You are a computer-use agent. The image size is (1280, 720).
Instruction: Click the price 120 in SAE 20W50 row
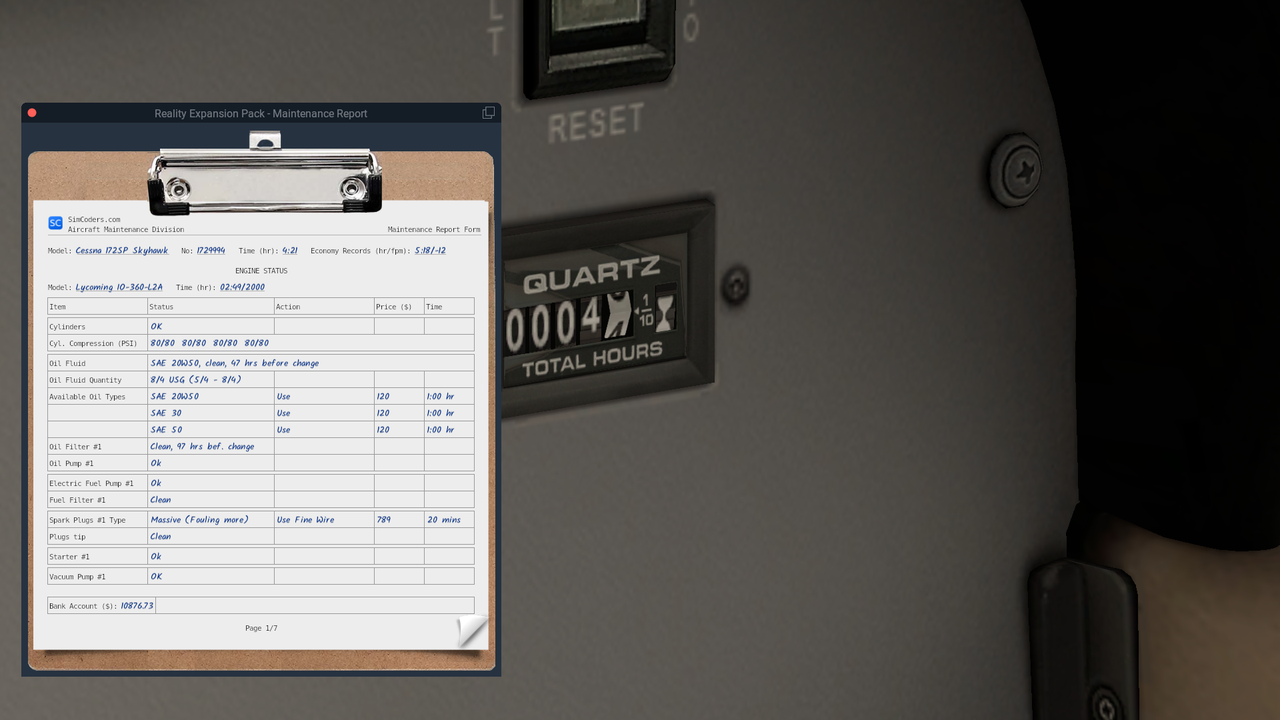click(x=383, y=397)
